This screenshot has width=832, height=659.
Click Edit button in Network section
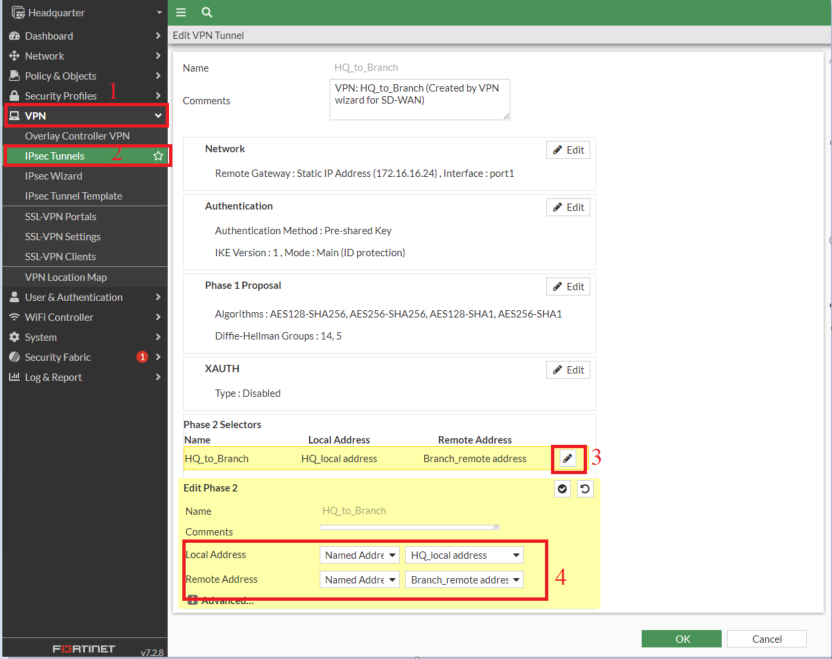568,150
